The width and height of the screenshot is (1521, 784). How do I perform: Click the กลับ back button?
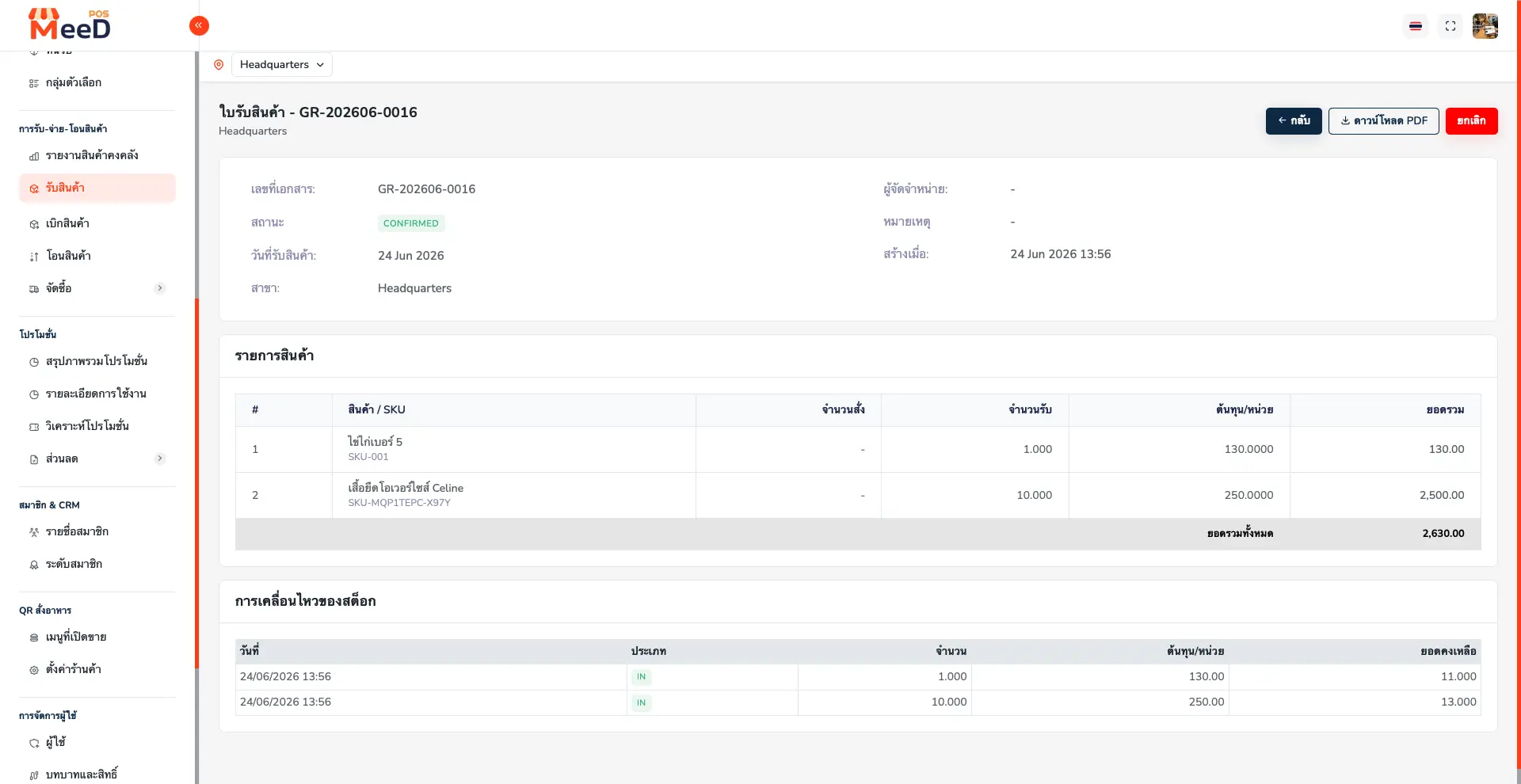pyautogui.click(x=1294, y=121)
